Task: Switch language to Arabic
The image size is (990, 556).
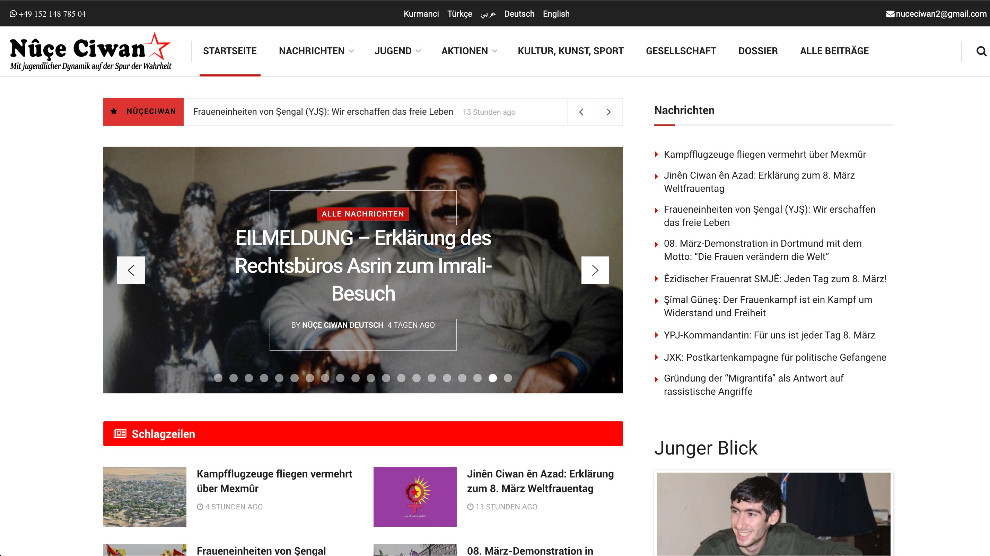Action: pos(488,14)
